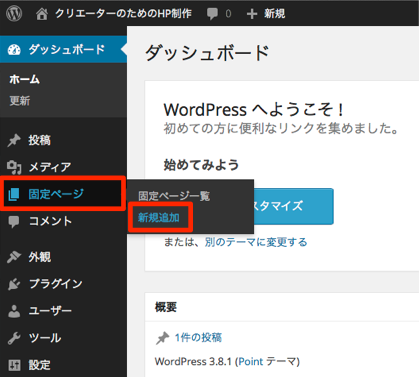Click the pushpin icon beside 投稿
Screen dimensions: 419x377
pos(14,140)
